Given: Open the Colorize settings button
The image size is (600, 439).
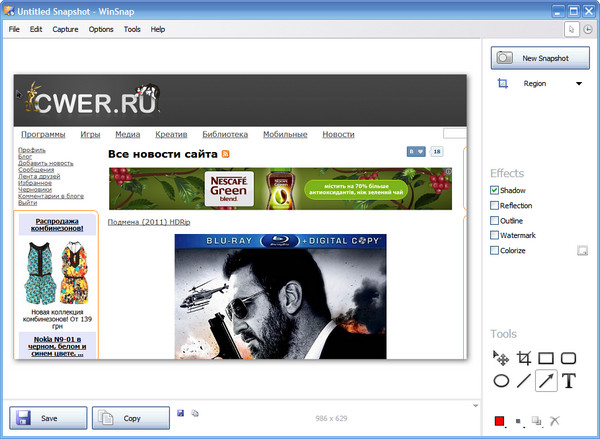Looking at the screenshot, I should (581, 250).
